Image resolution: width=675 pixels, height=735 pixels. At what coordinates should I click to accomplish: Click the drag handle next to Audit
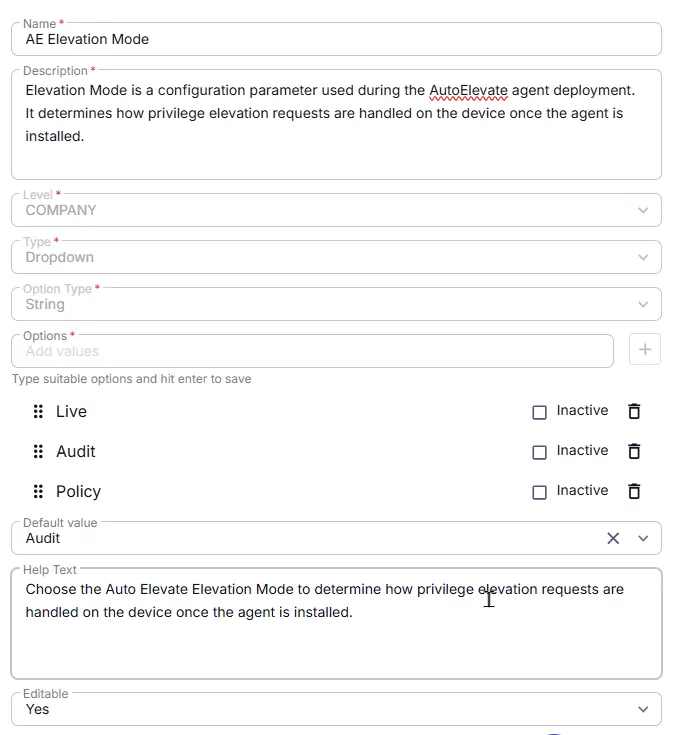[38, 451]
